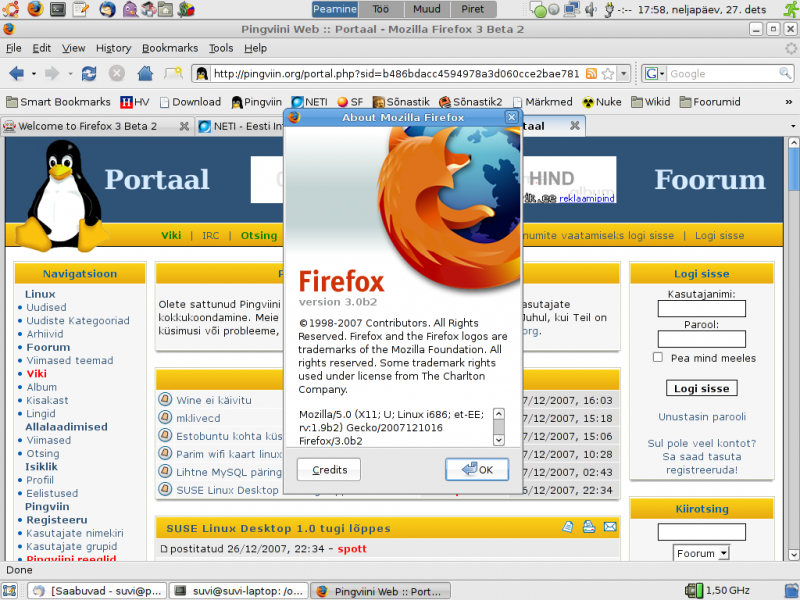Reload the page with the refresh icon
800x600 pixels.
click(89, 73)
